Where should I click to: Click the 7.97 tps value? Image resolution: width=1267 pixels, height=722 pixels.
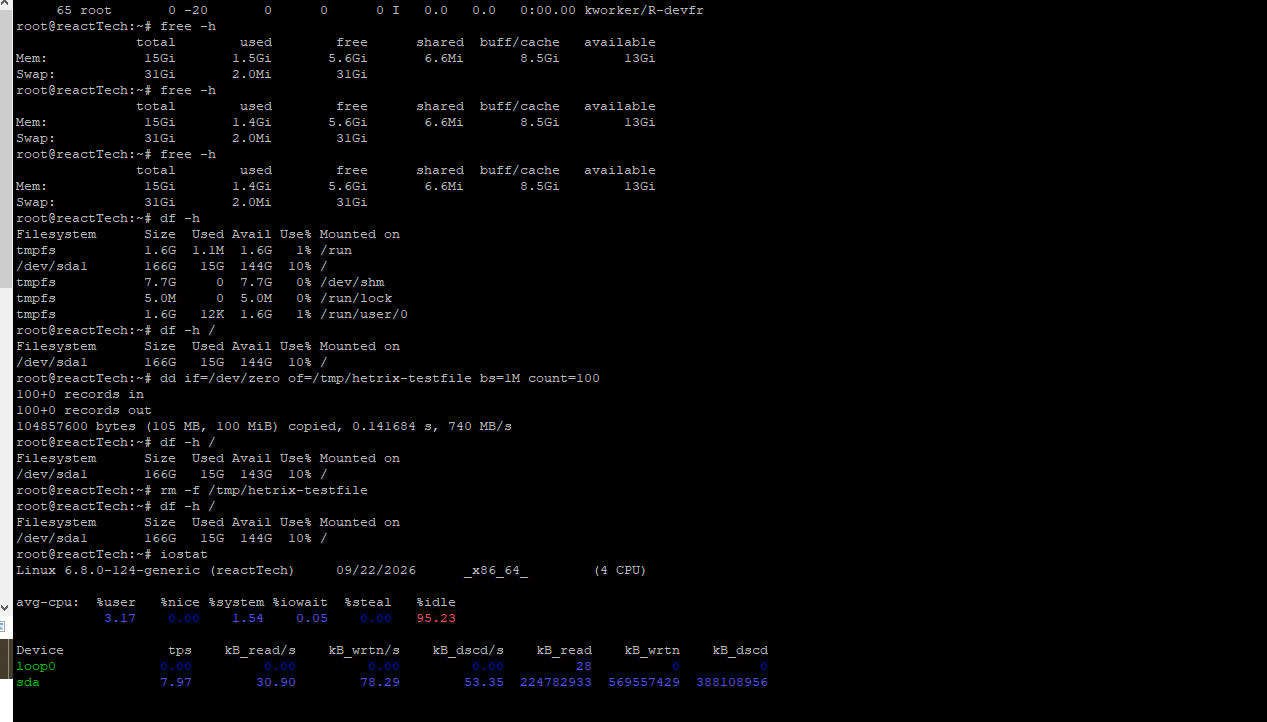pos(176,682)
